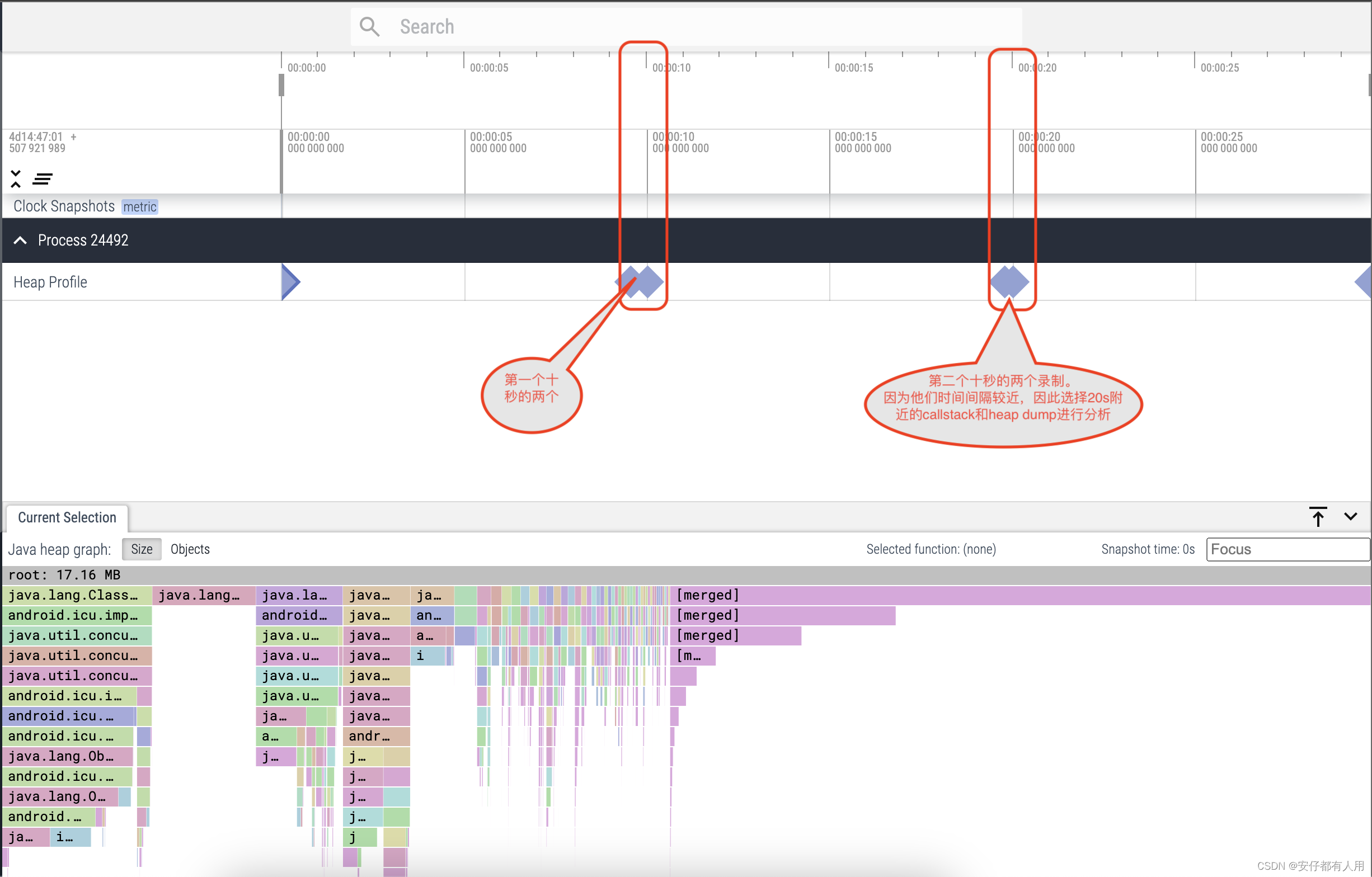Image resolution: width=1372 pixels, height=877 pixels.
Task: Select the java.la… node in top row
Action: pos(299,595)
